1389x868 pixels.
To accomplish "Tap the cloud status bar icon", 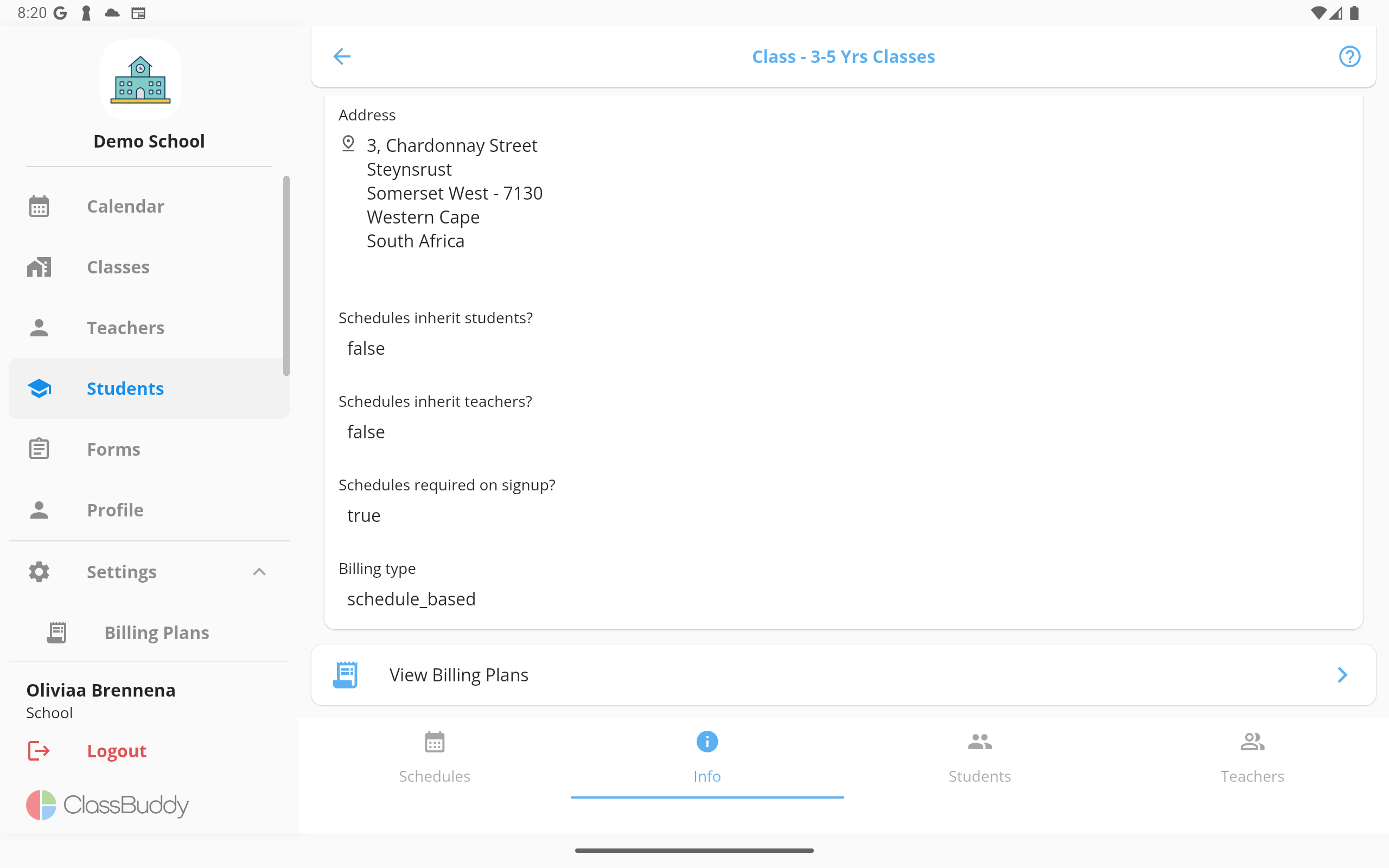I will coord(112,12).
